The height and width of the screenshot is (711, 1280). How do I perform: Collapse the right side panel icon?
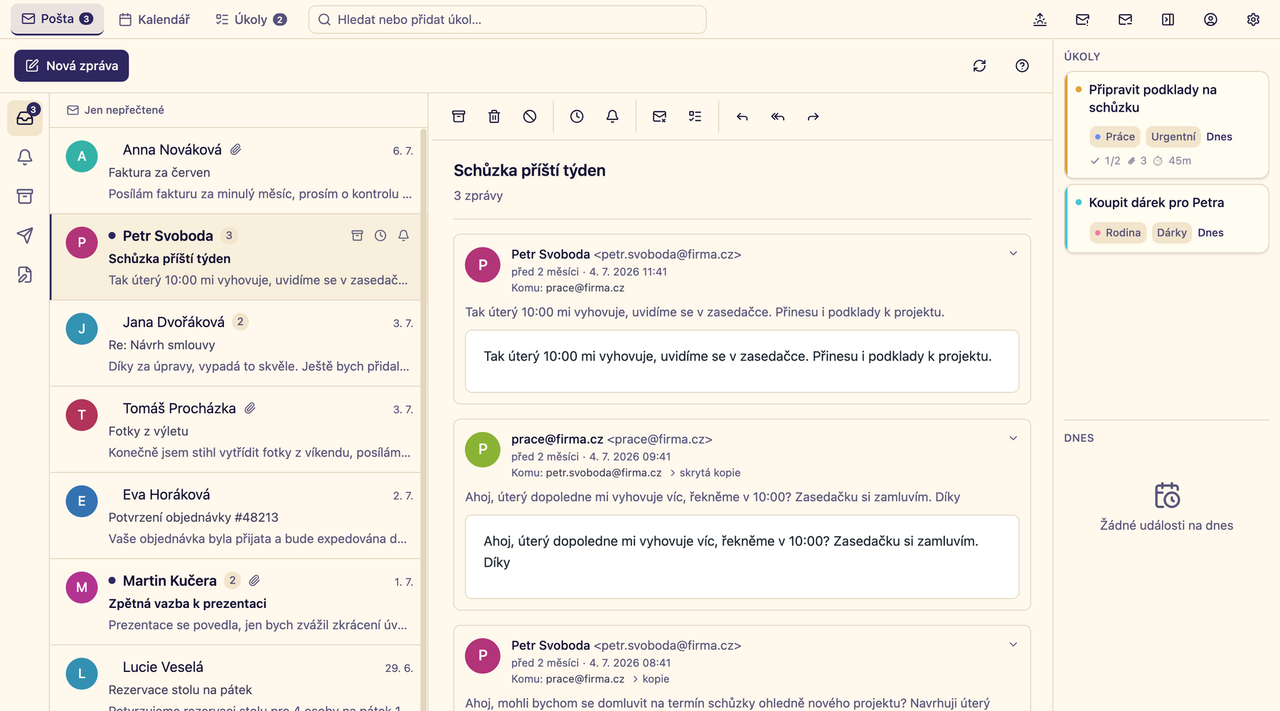pyautogui.click(x=1168, y=19)
